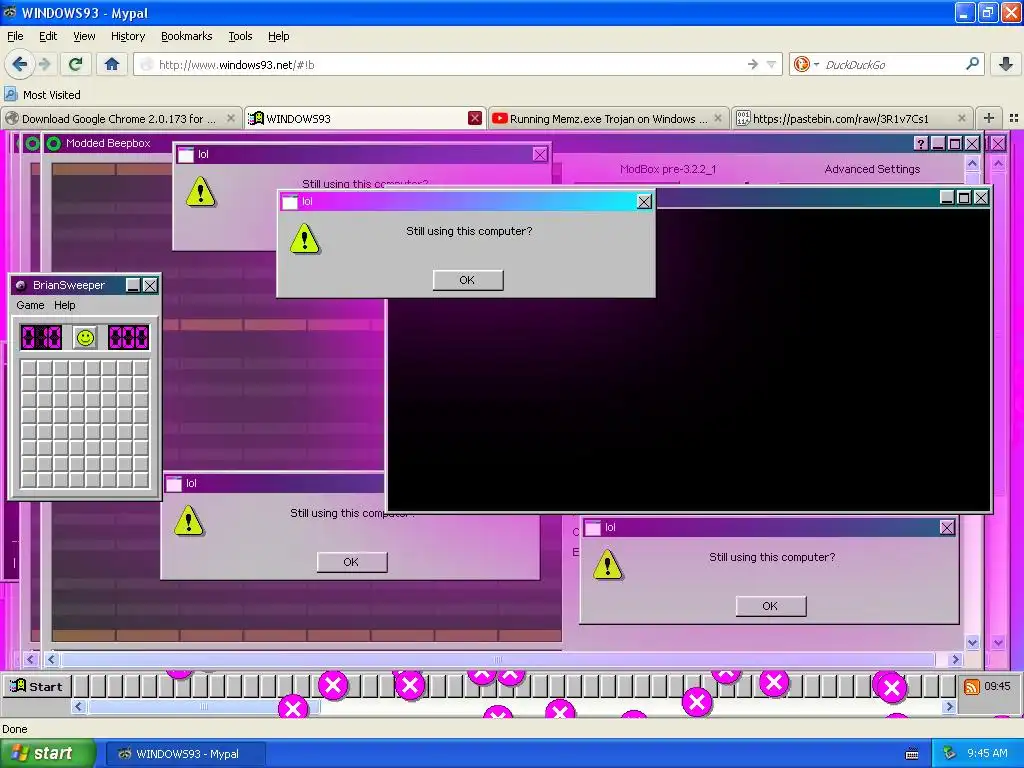Switch to Download Google Chrome tab
The height and width of the screenshot is (768, 1024).
pos(121,118)
